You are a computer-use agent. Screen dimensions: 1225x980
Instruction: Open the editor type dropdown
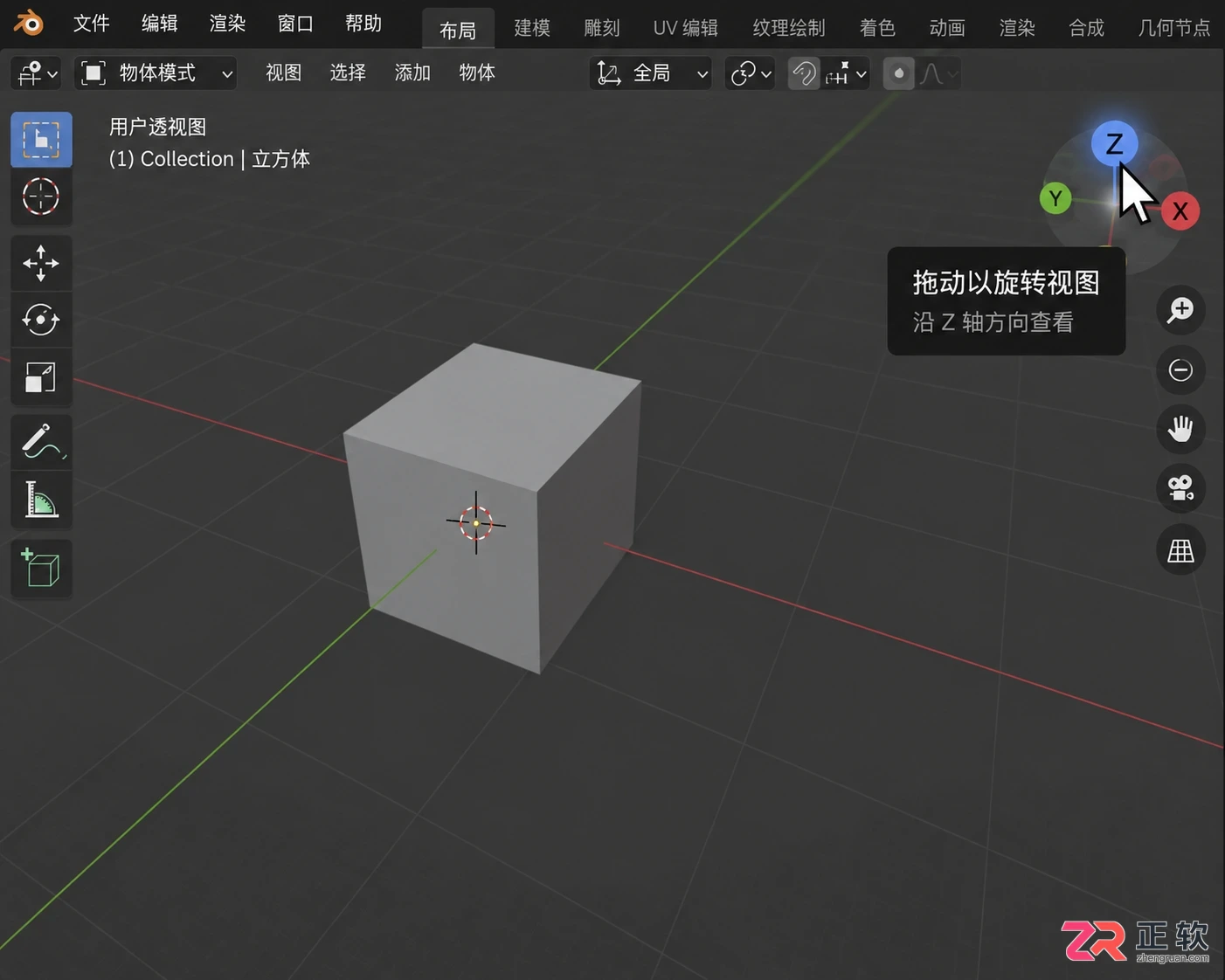(x=37, y=73)
